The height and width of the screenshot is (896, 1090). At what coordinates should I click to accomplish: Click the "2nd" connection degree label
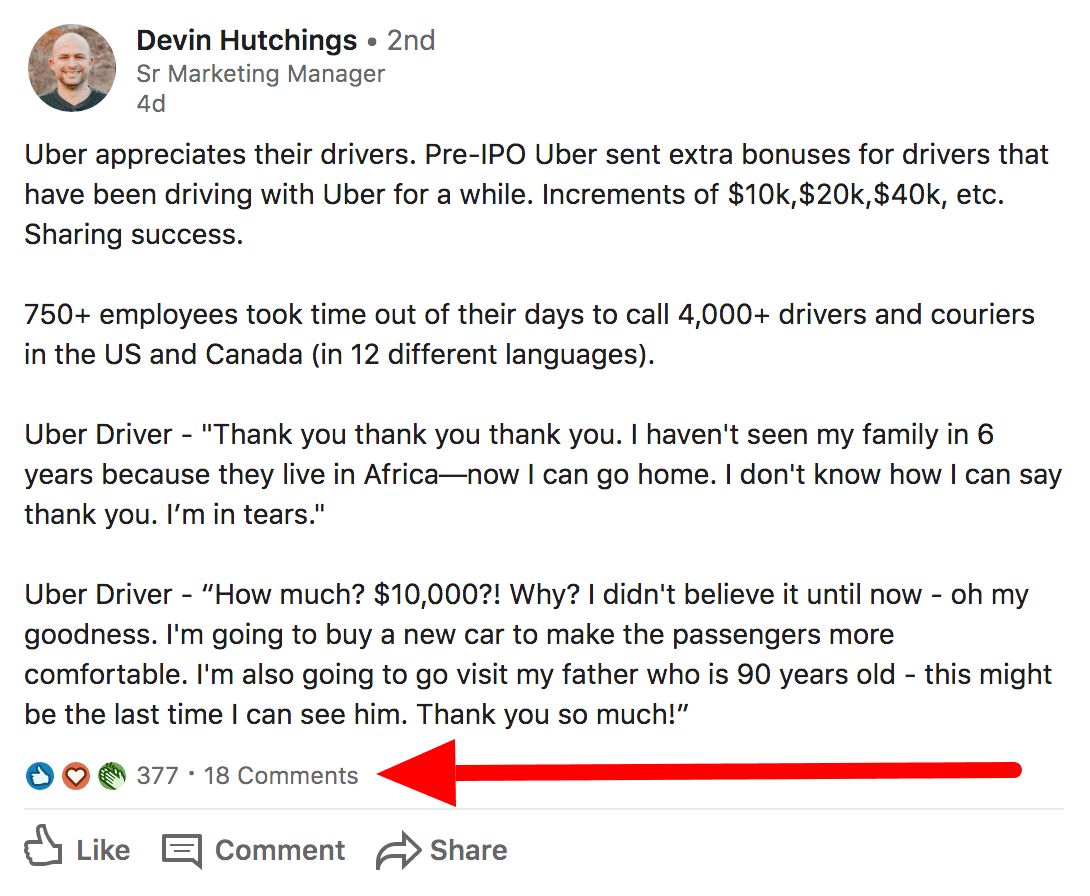pos(411,41)
